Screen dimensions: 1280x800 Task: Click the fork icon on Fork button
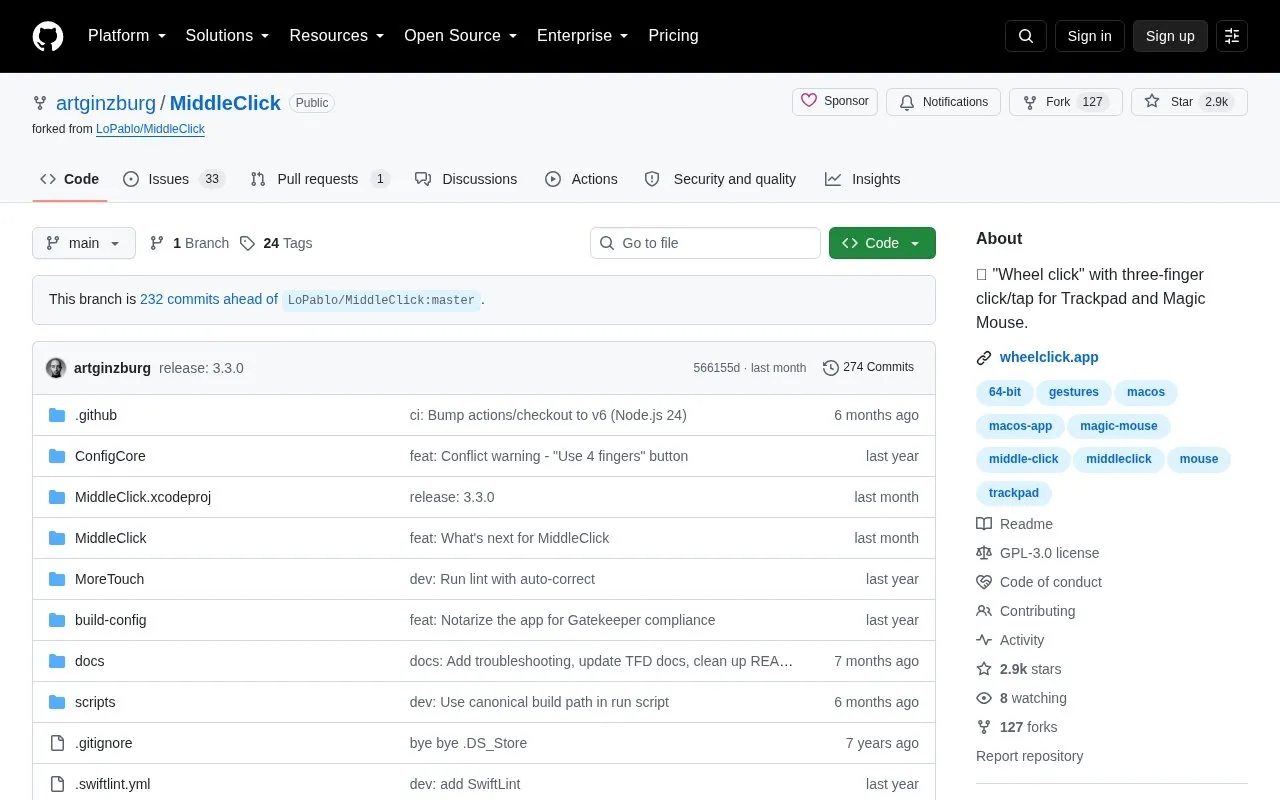1030,102
